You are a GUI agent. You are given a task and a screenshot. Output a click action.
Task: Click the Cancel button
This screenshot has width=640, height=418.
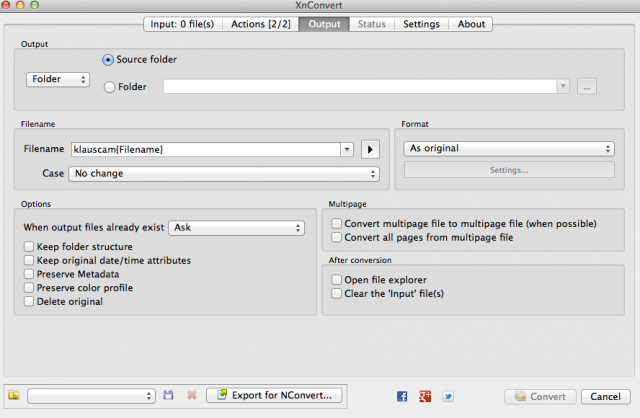click(x=605, y=397)
